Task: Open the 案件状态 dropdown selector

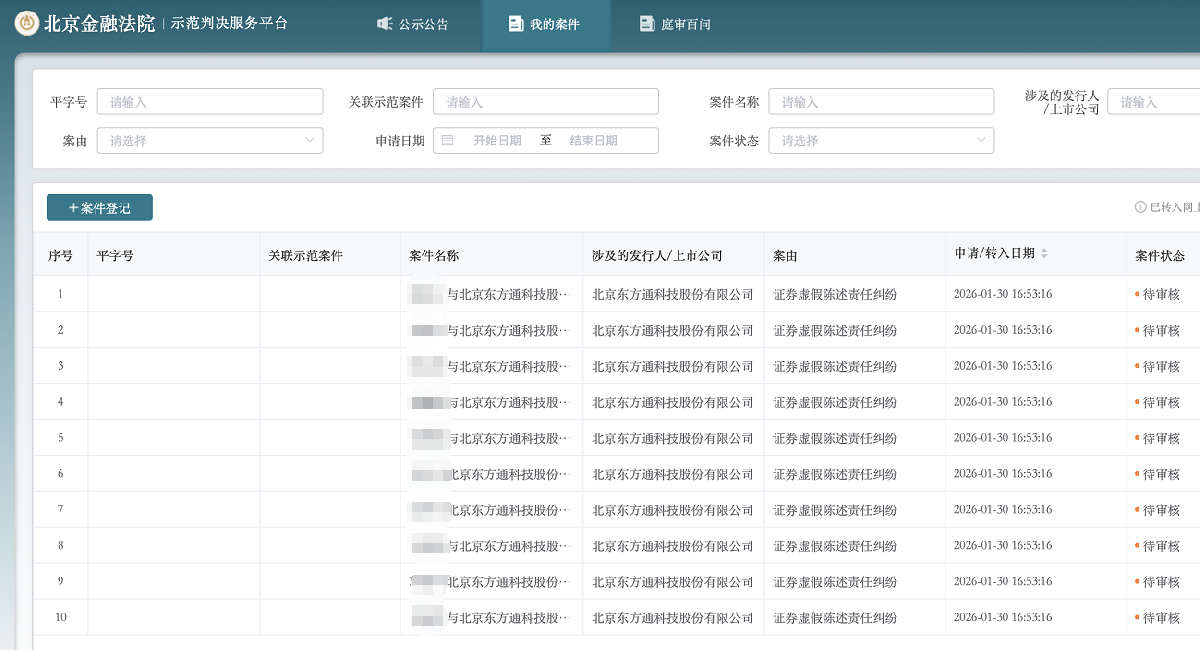Action: [881, 140]
